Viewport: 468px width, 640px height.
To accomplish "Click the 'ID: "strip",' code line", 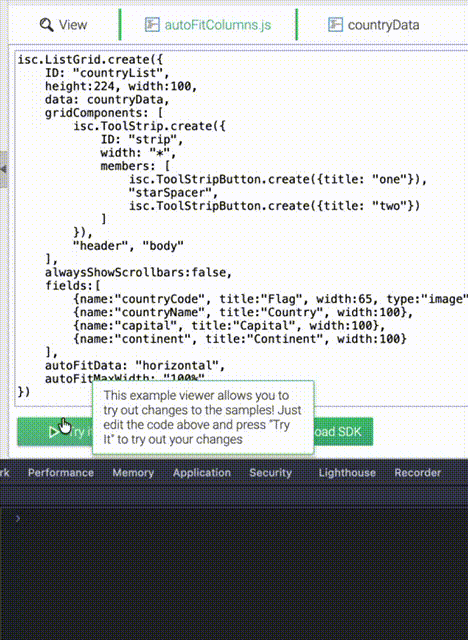I will tap(142, 140).
